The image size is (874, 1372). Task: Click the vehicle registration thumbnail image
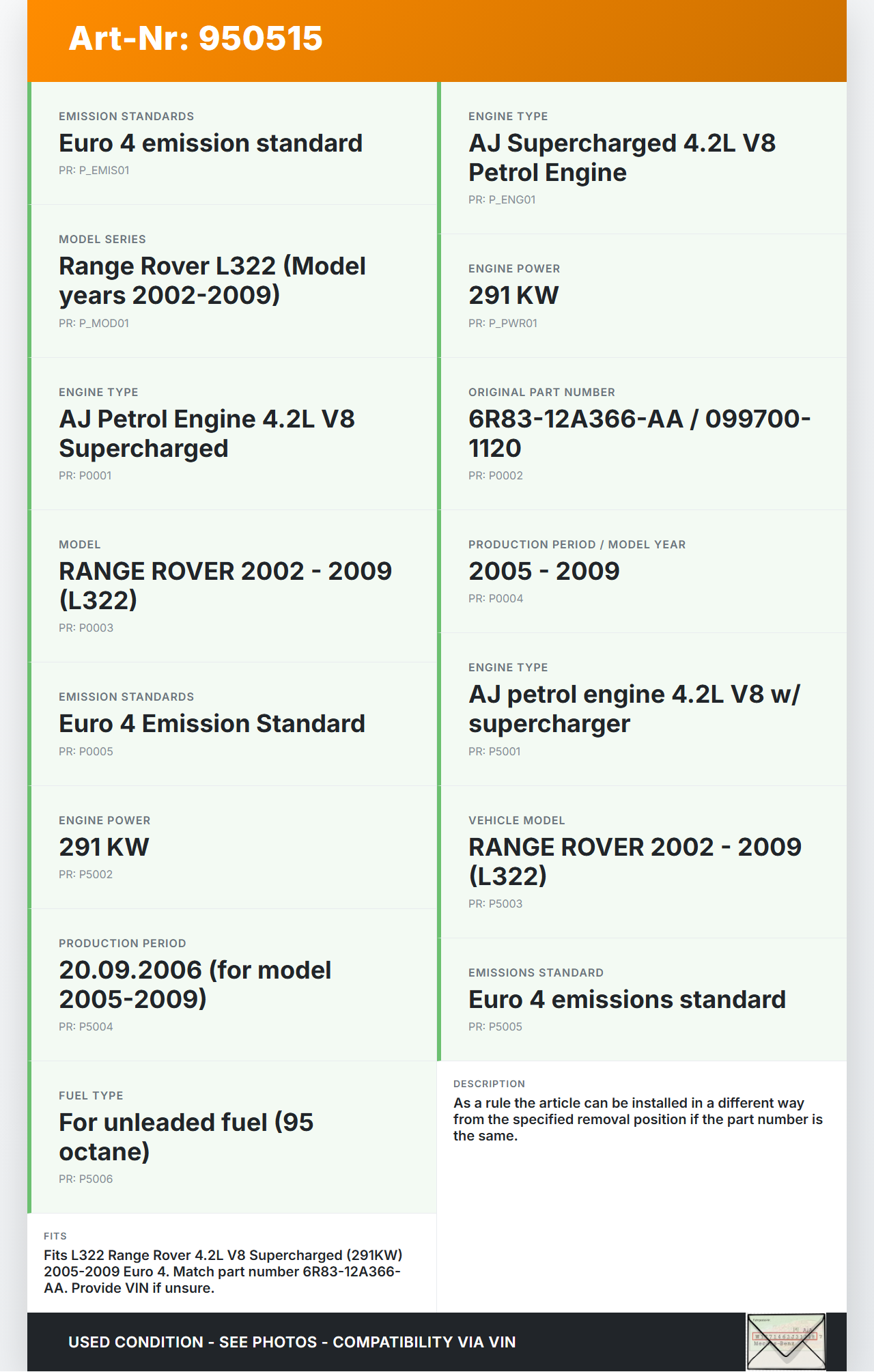click(786, 1341)
